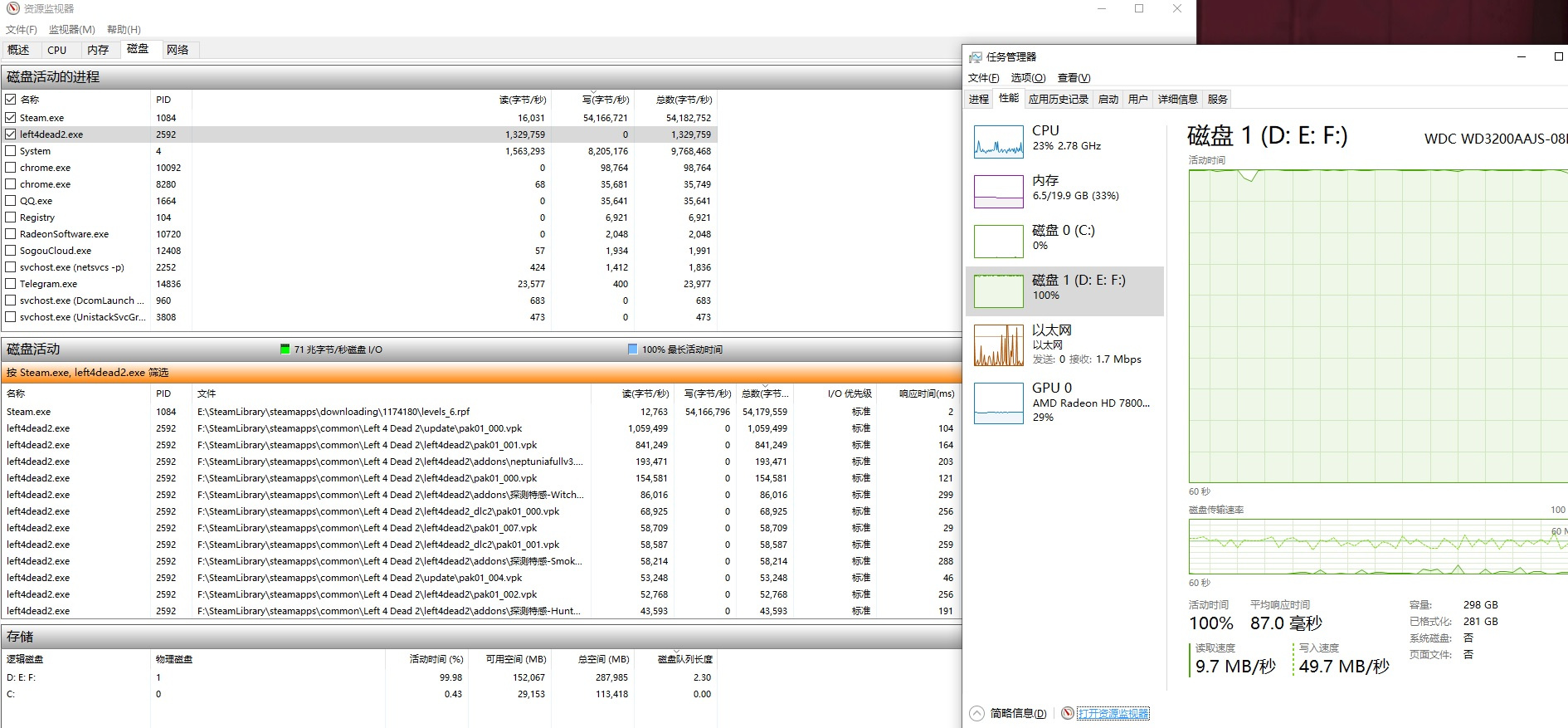1568x728 pixels.
Task: Switch to the 概述 tab
Action: coord(18,50)
